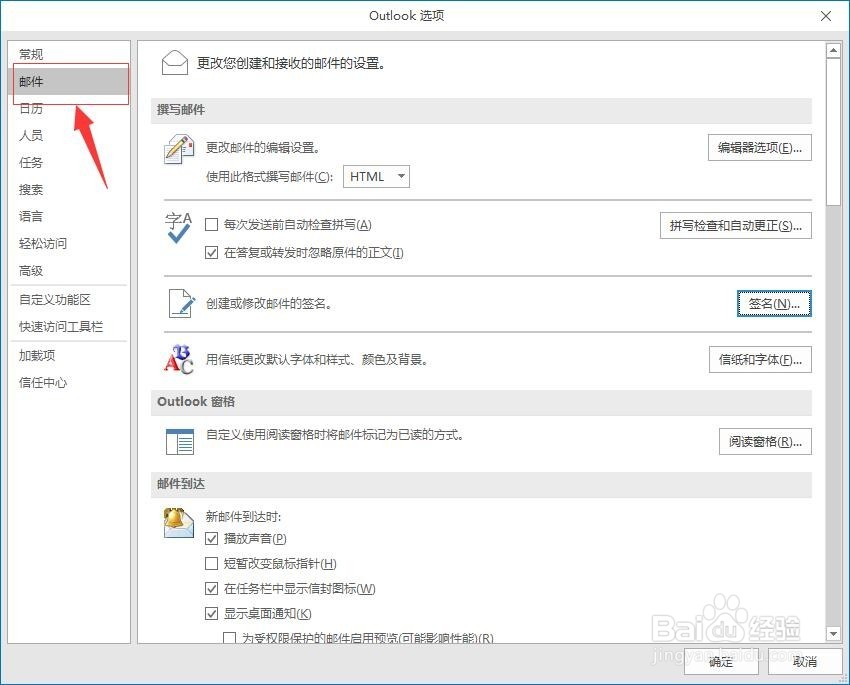850x685 pixels.
Task: Click the spelling check 字A icon
Action: (x=178, y=228)
